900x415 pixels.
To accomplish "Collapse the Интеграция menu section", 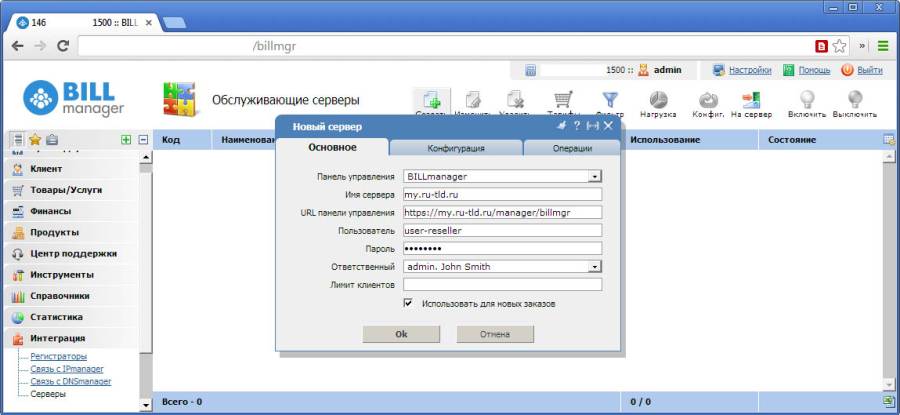I will tap(71, 338).
